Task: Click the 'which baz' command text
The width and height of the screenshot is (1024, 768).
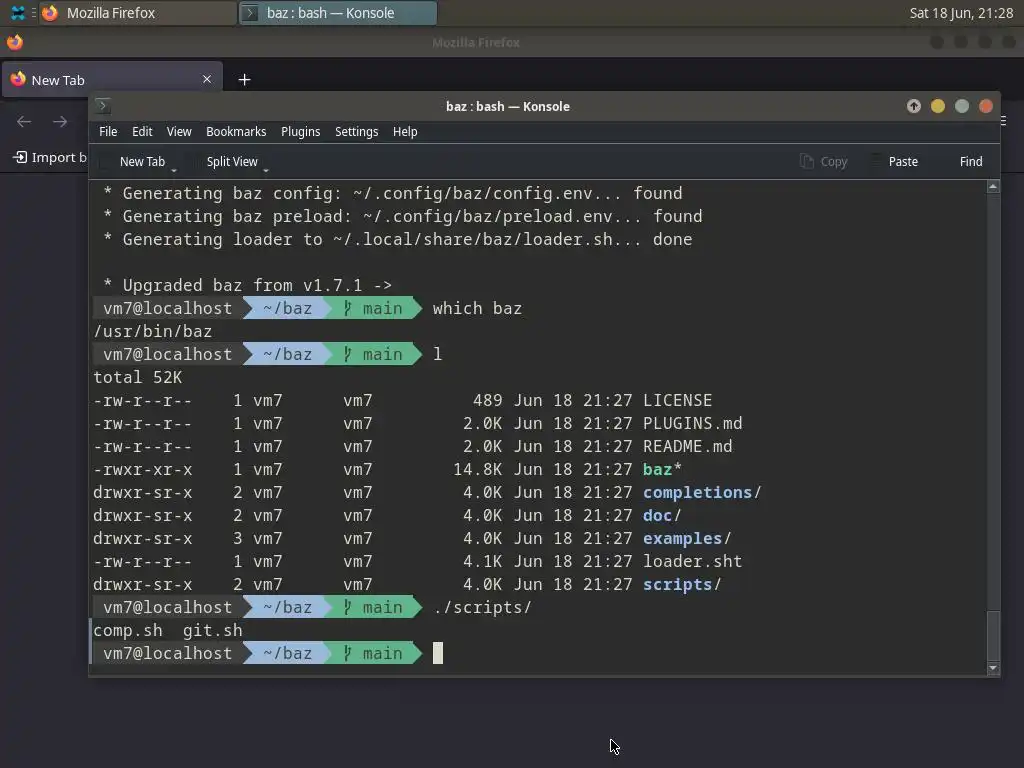Action: (x=477, y=308)
